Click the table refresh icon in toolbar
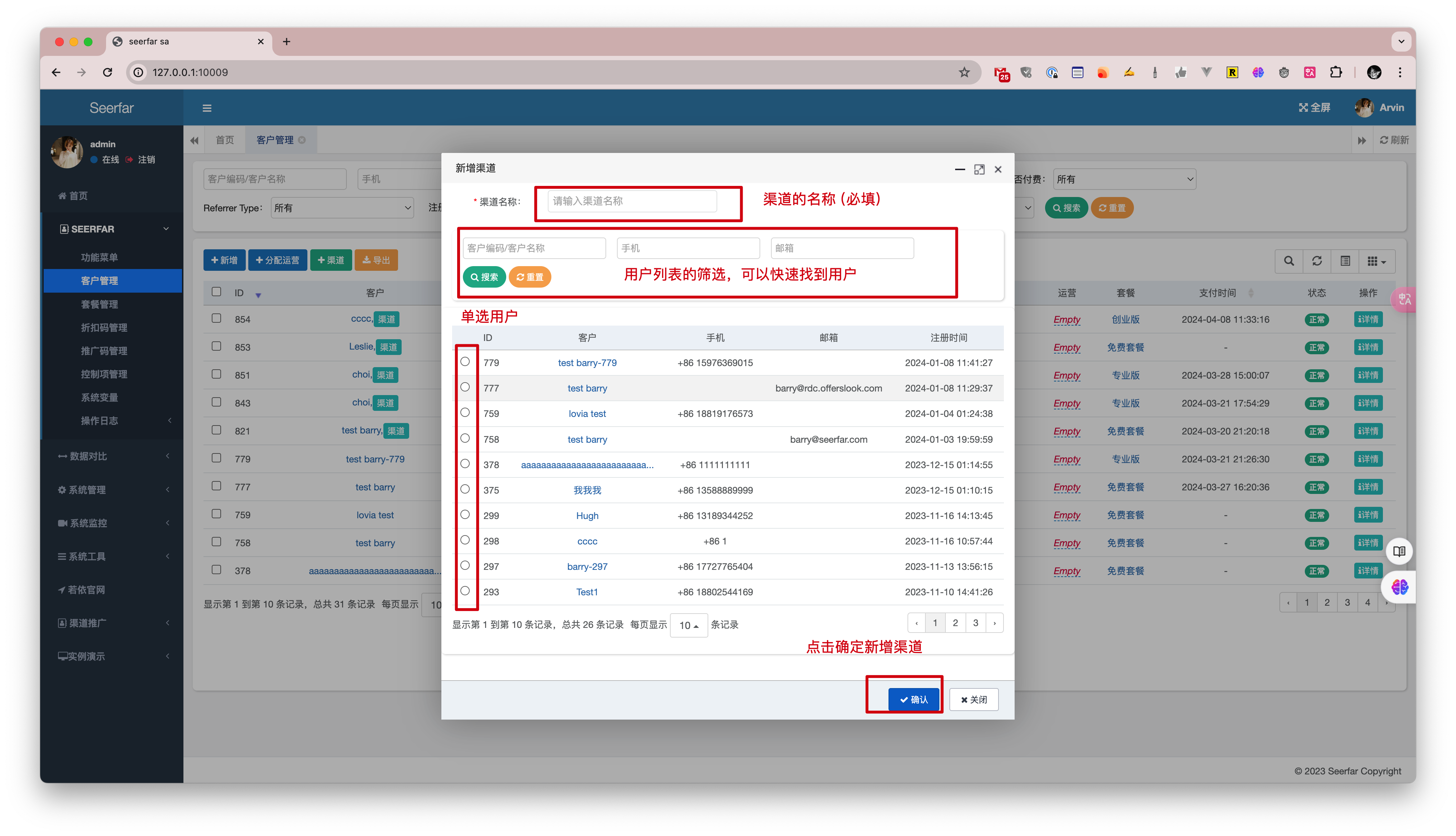The height and width of the screenshot is (836, 1456). click(1317, 261)
